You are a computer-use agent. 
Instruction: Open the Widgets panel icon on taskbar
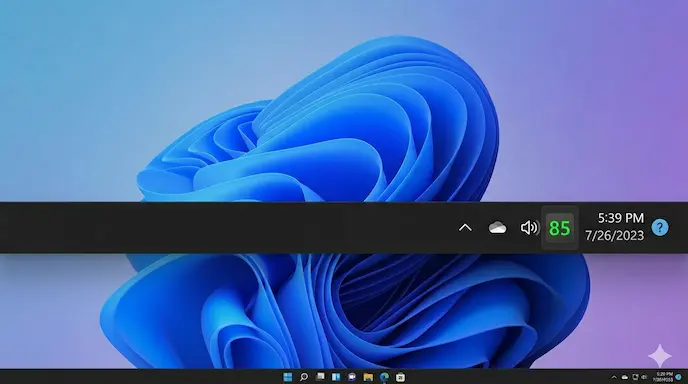[336, 377]
